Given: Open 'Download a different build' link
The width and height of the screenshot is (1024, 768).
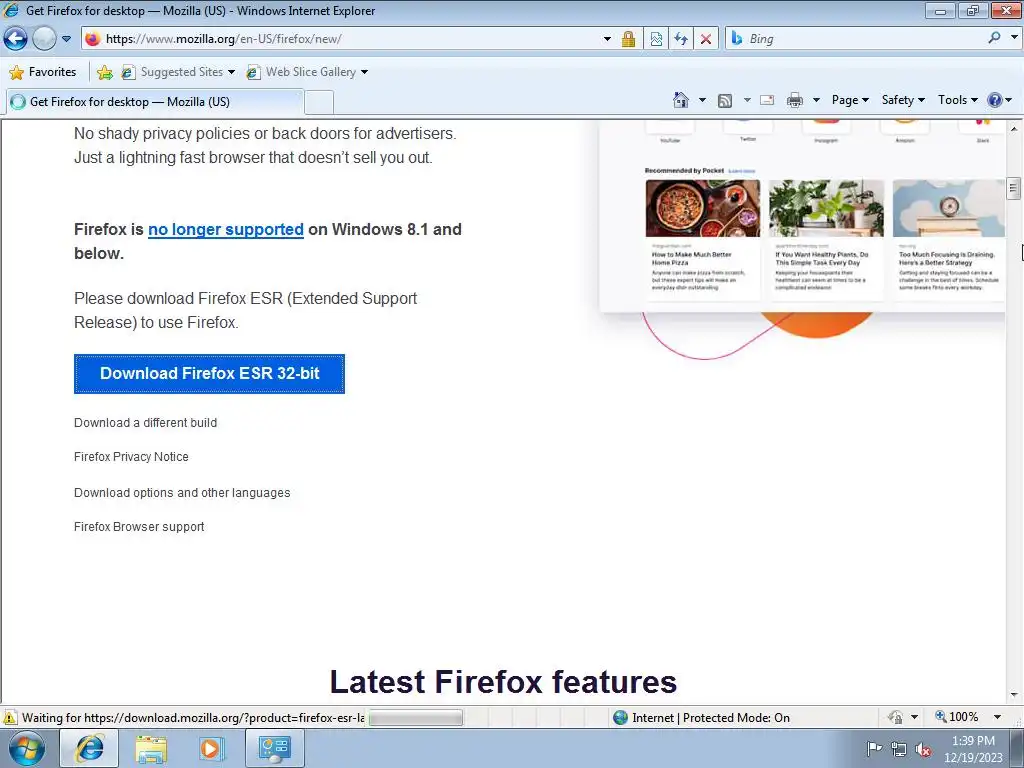Looking at the screenshot, I should [x=146, y=423].
